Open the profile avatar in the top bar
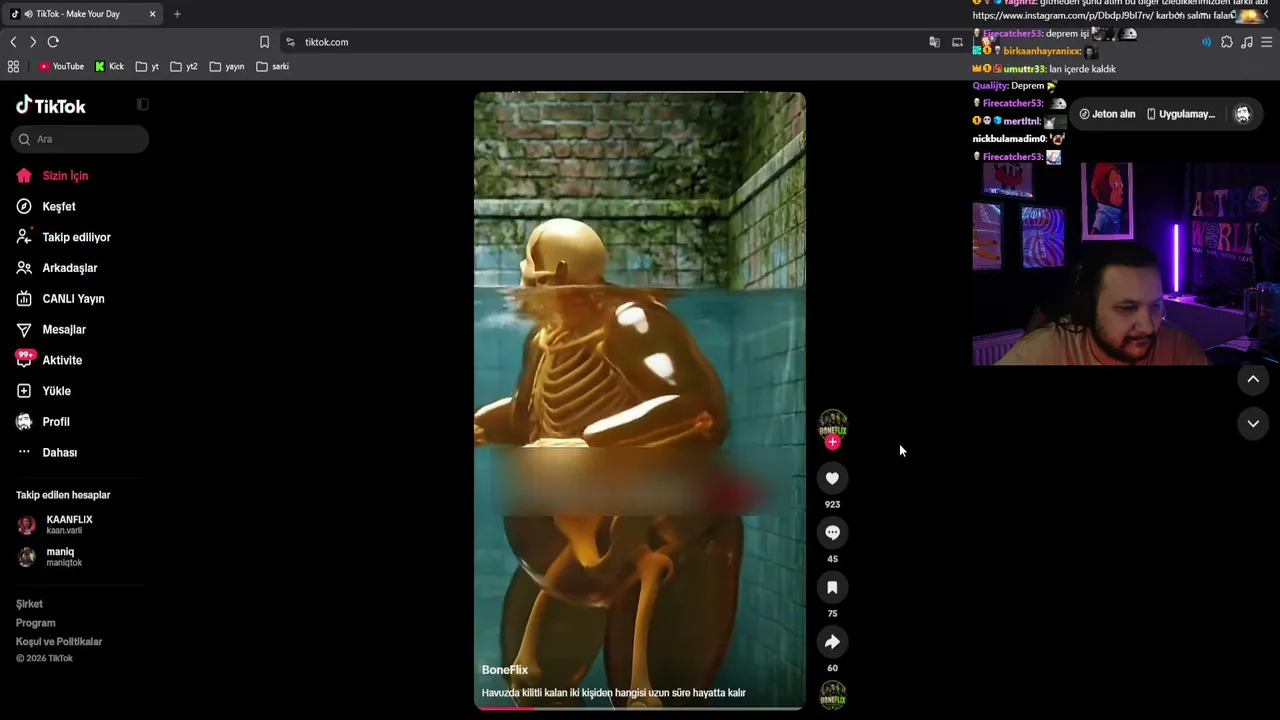This screenshot has width=1280, height=720. [1243, 114]
